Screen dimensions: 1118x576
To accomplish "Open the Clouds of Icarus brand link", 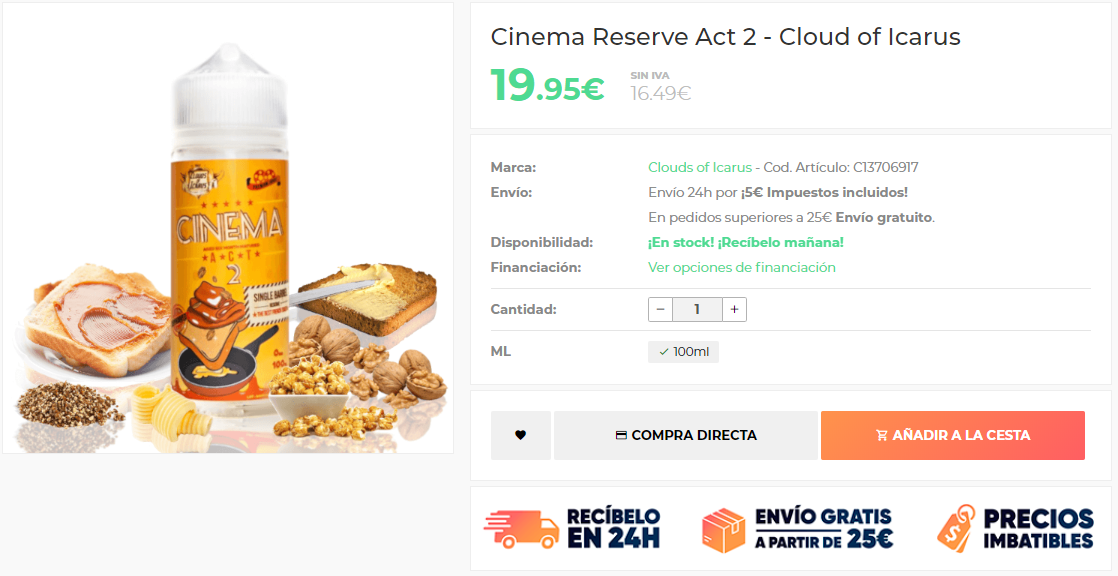I will click(699, 168).
